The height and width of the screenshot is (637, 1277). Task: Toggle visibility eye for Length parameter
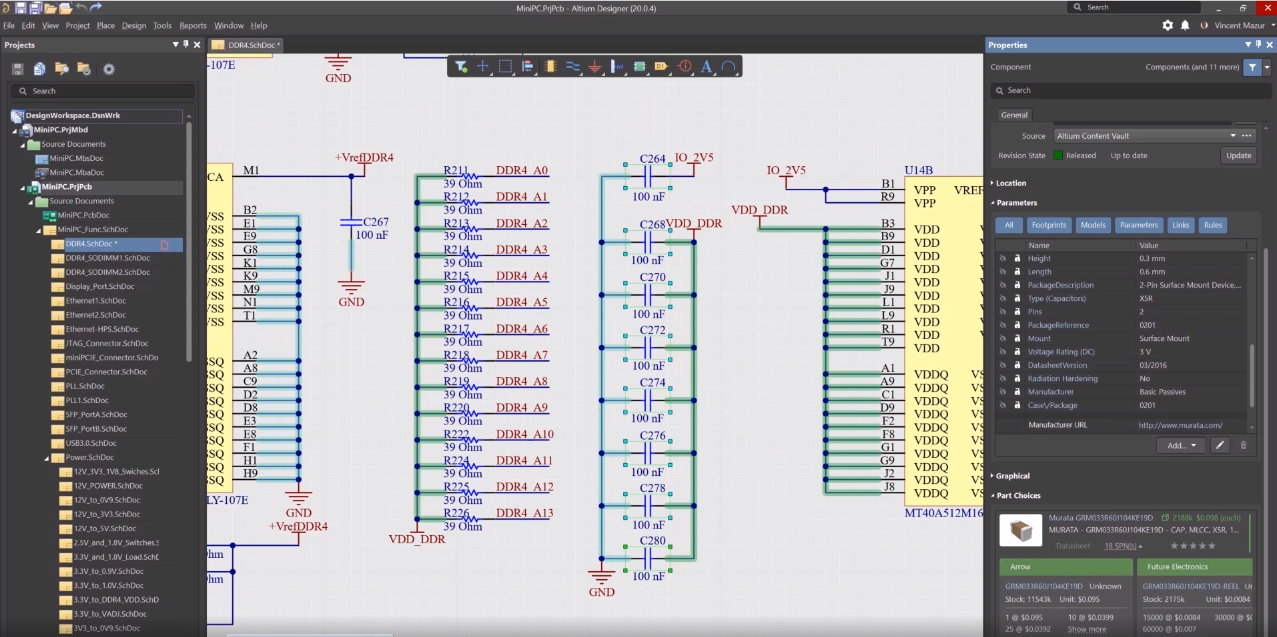[1002, 271]
